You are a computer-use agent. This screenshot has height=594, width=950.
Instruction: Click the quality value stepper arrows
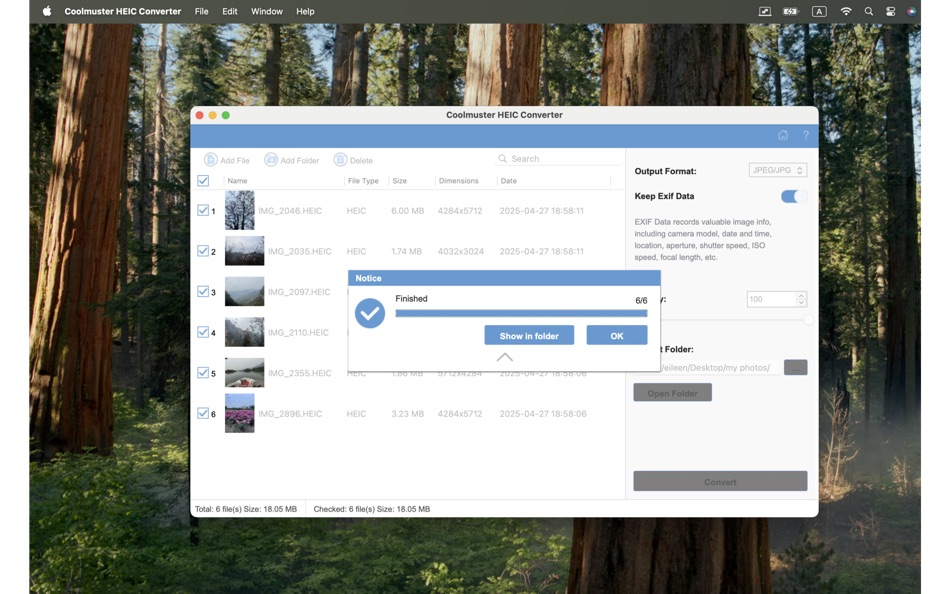coord(800,298)
